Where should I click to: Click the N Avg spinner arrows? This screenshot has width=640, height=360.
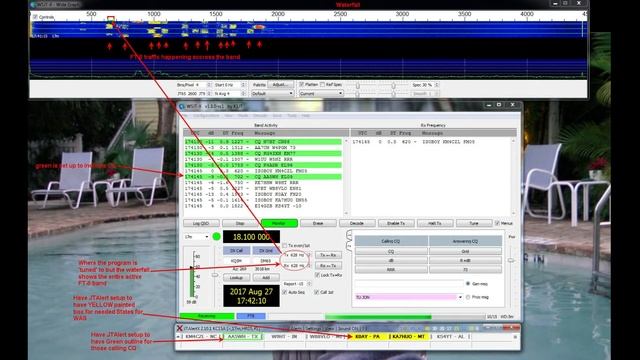(243, 93)
